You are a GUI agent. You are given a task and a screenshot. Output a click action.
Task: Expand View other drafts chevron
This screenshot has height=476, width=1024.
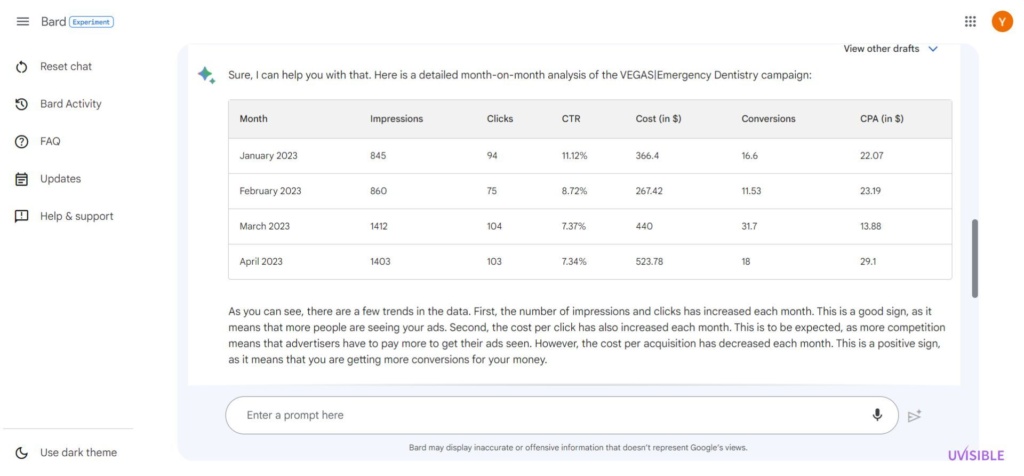933,49
